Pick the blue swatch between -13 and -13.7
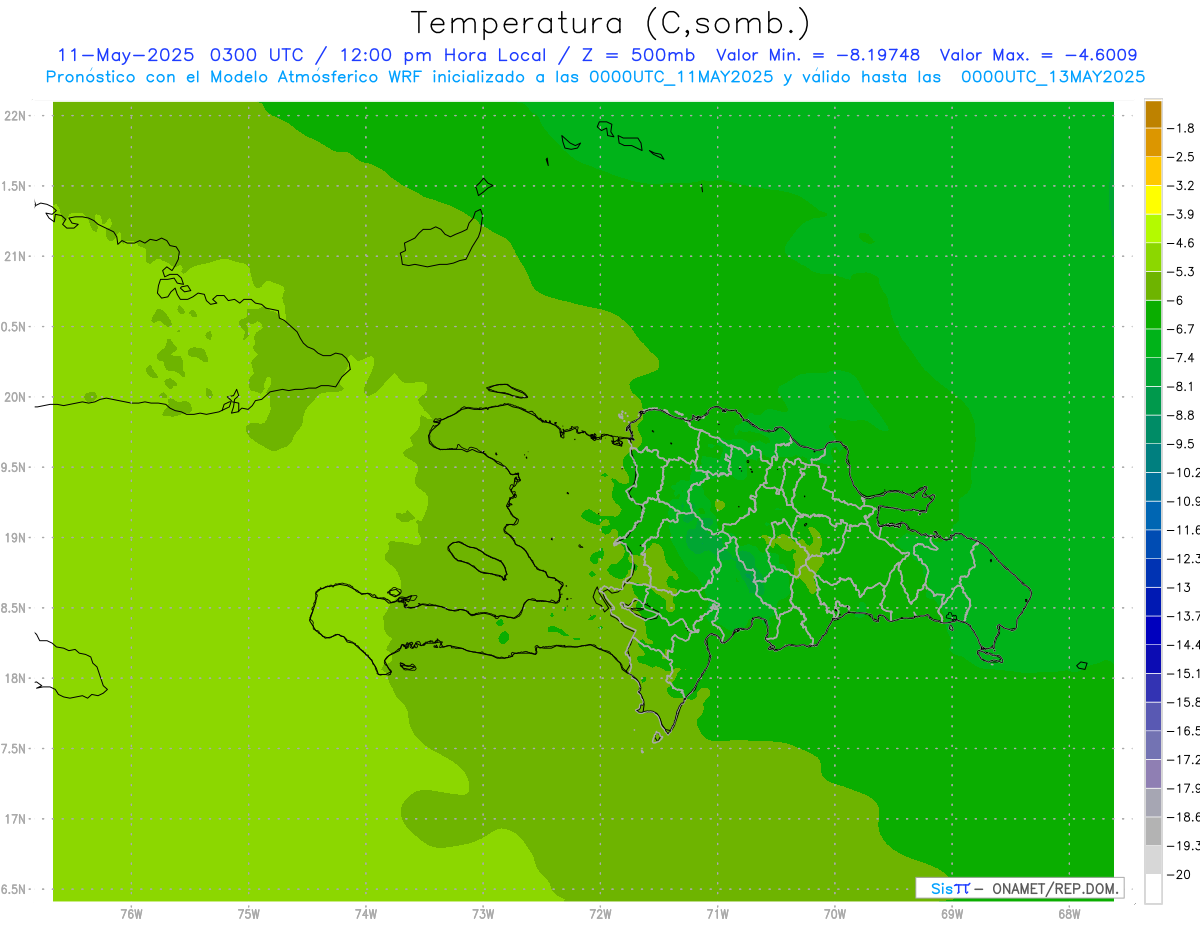Viewport: 1200px width, 927px height. [1153, 602]
